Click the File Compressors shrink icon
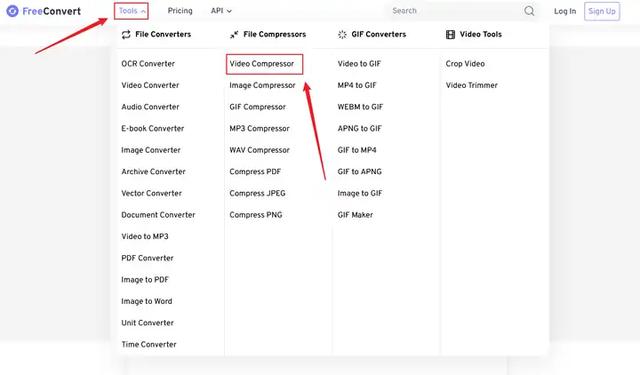The height and width of the screenshot is (375, 640). click(x=234, y=35)
